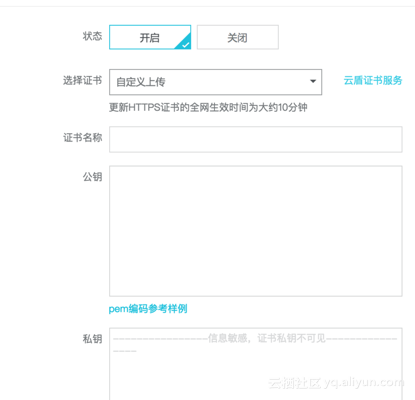This screenshot has width=415, height=400.
Task: Click the divider line above the form
Action: pyautogui.click(x=207, y=6)
